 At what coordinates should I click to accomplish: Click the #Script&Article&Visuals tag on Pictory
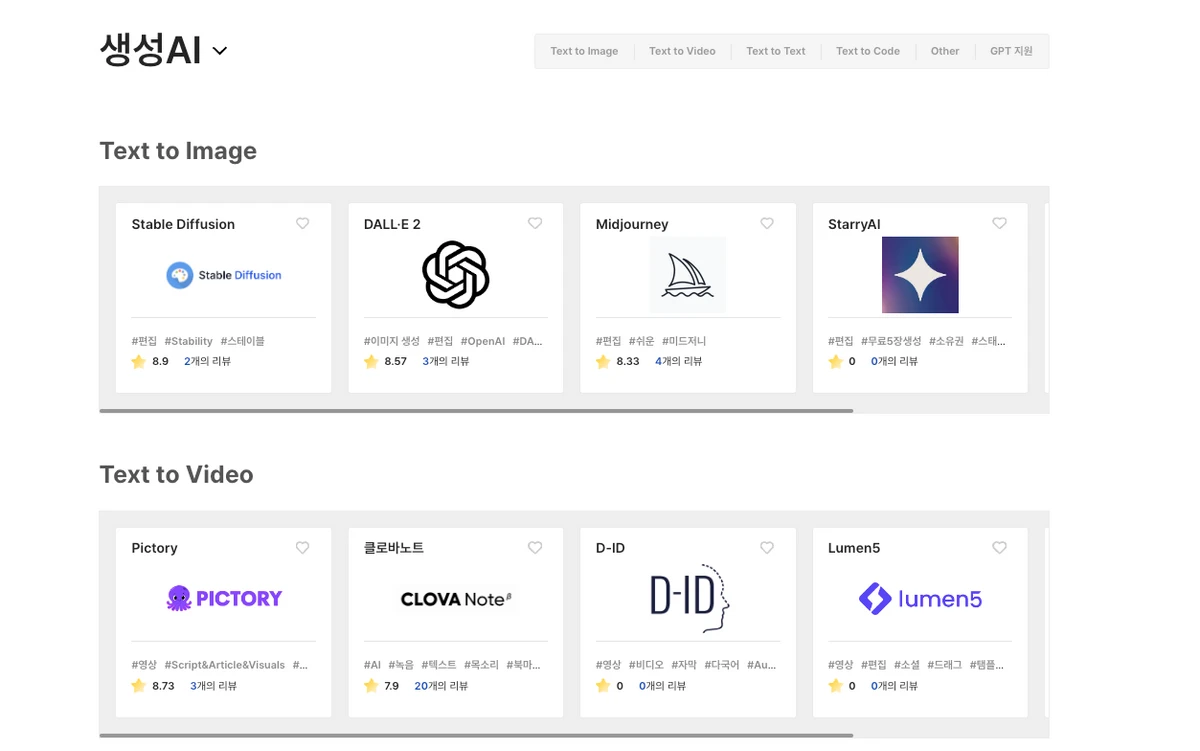point(224,665)
